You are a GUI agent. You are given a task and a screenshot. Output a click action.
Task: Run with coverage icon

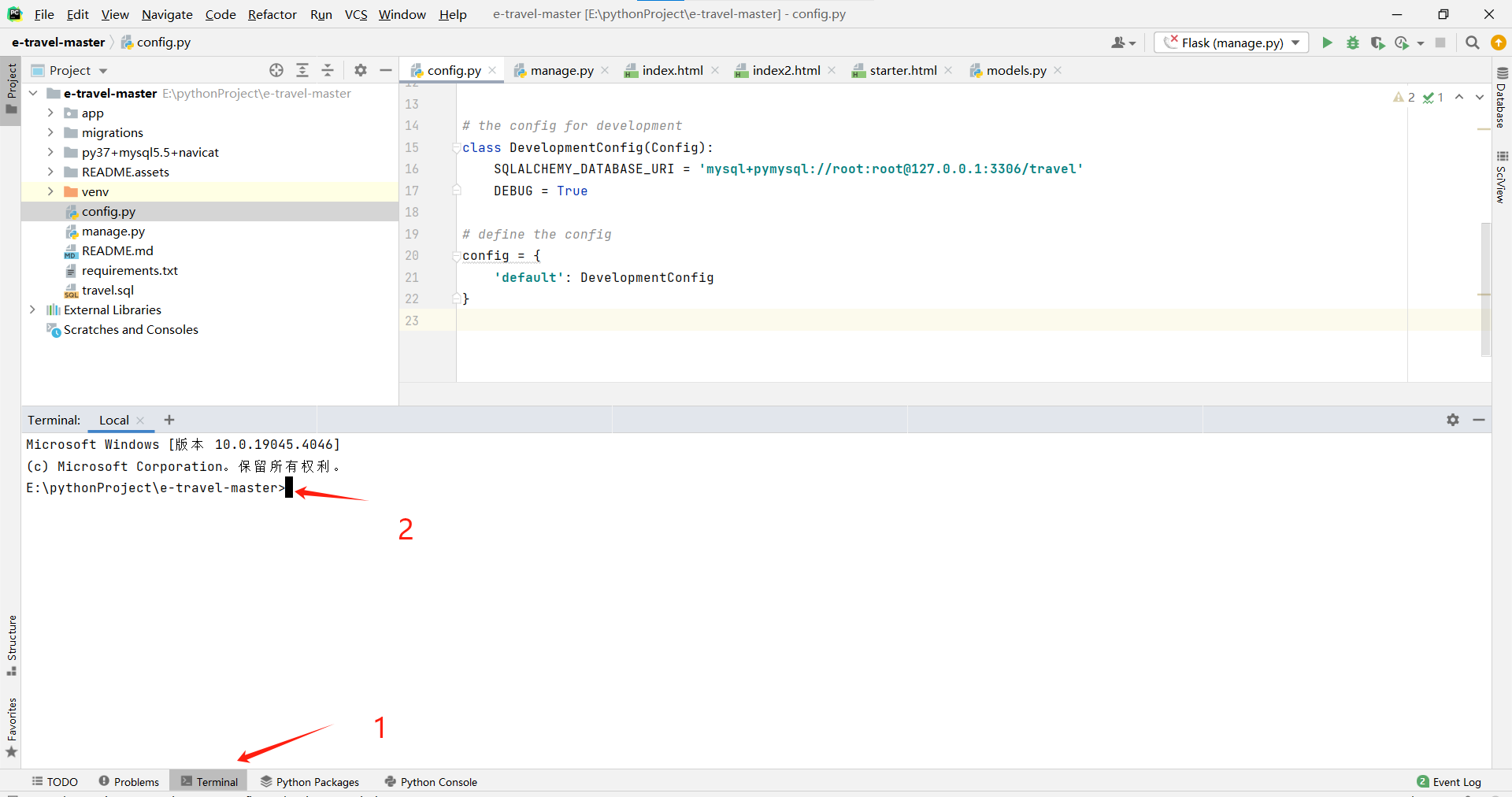[1377, 43]
